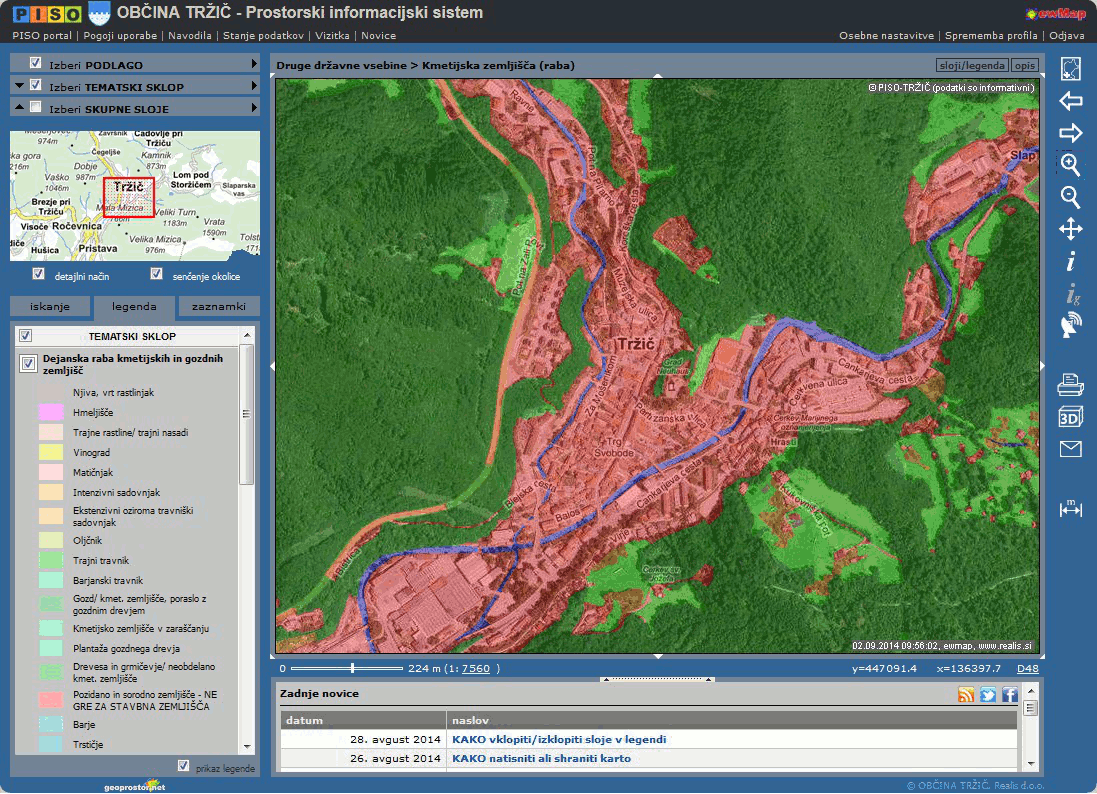Uncheck the 'detajlni način' checkbox
The width and height of the screenshot is (1097, 794).
click(x=38, y=274)
